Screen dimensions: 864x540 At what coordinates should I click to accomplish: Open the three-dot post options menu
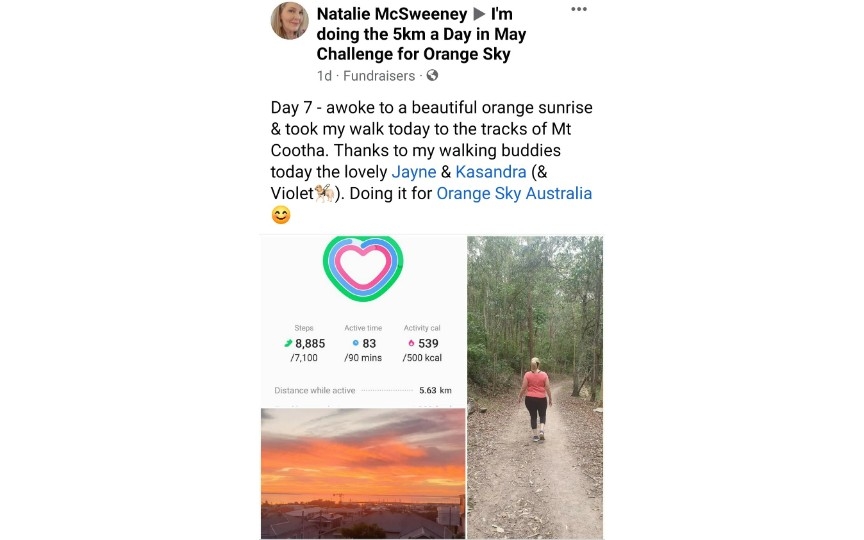tap(579, 9)
